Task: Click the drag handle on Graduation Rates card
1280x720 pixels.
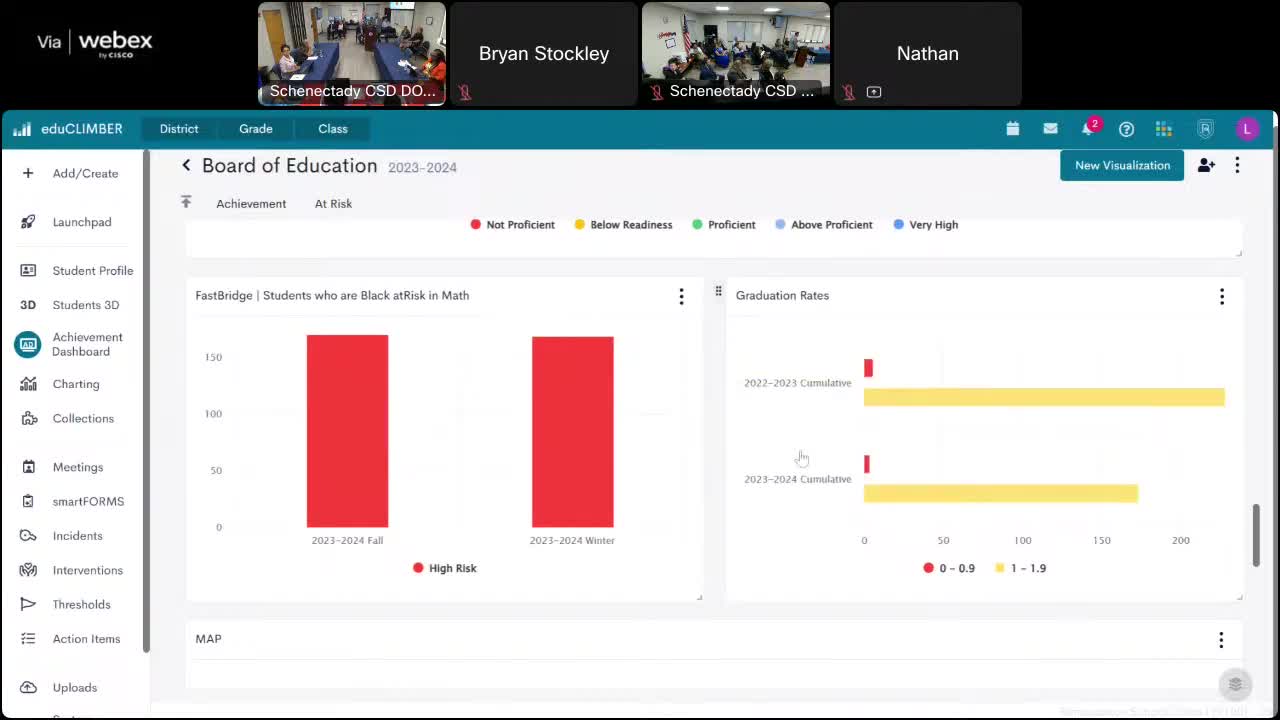Action: click(x=718, y=292)
